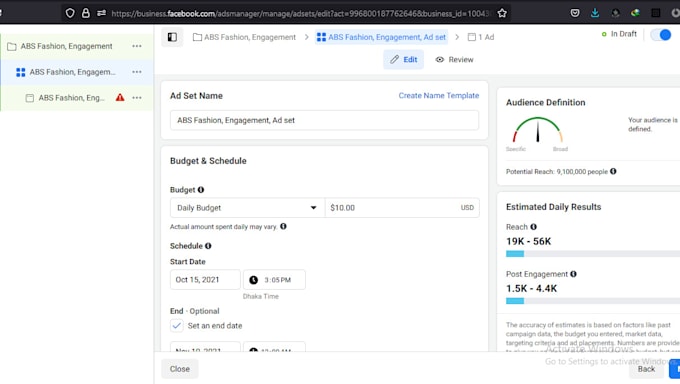This screenshot has width=680, height=384.
Task: Open the browser downloads arrow icon
Action: coord(595,13)
